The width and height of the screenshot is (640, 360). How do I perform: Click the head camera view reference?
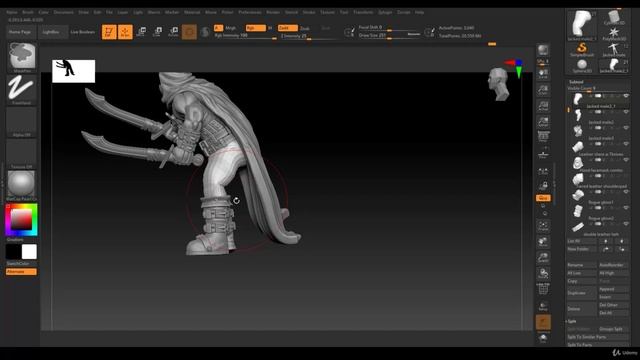tap(499, 84)
